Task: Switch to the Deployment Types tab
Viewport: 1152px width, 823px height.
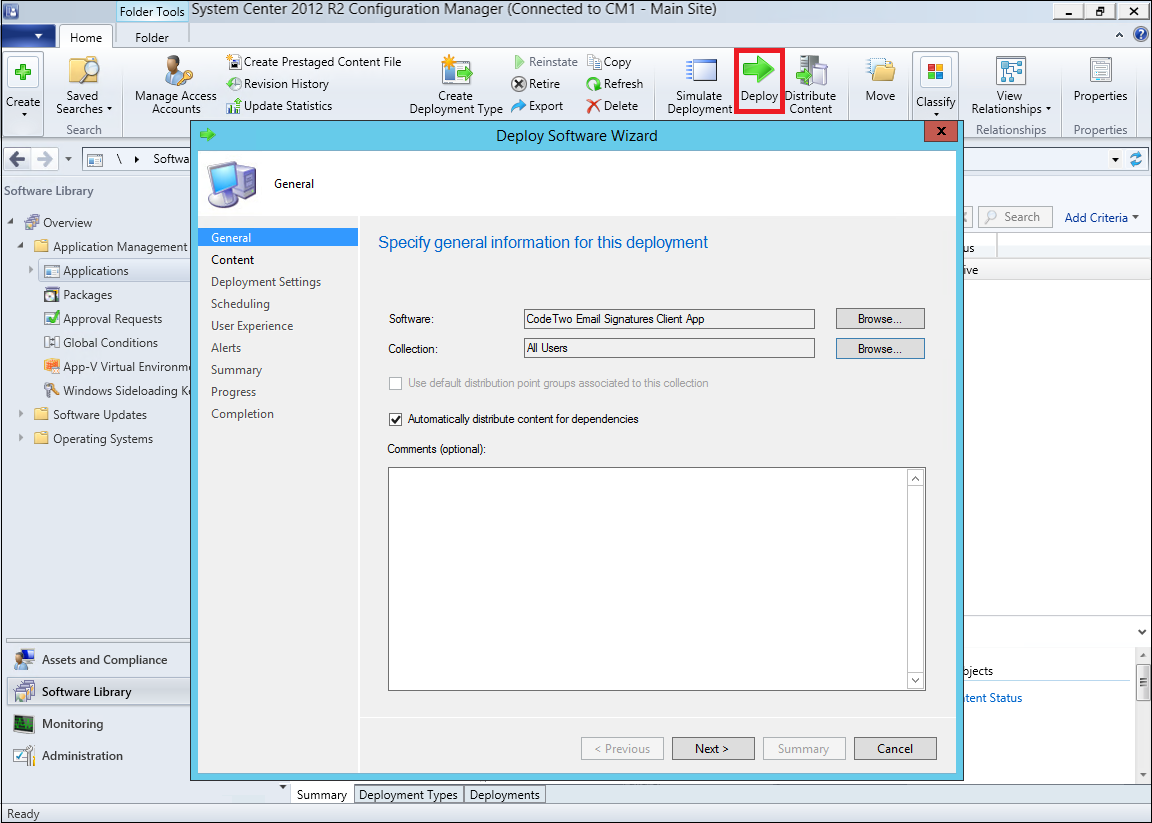Action: click(x=408, y=794)
